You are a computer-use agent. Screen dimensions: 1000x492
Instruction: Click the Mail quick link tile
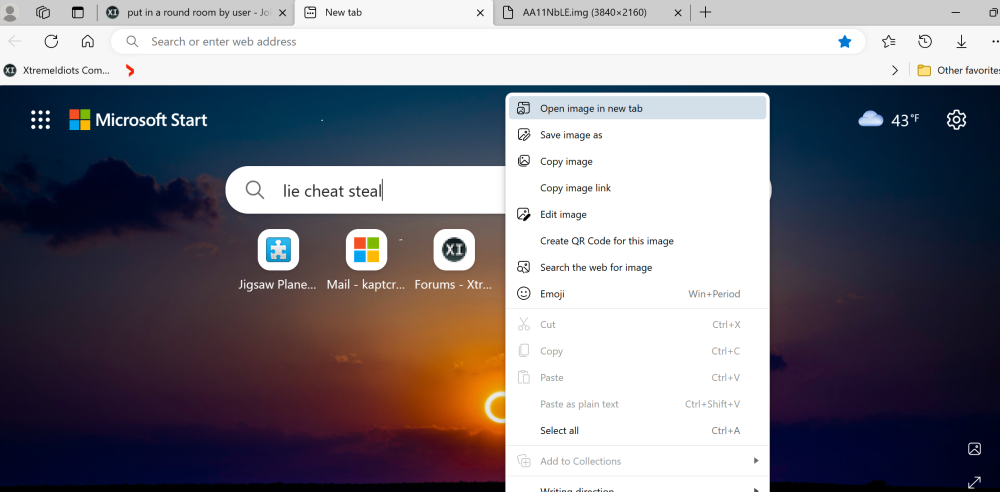366,250
